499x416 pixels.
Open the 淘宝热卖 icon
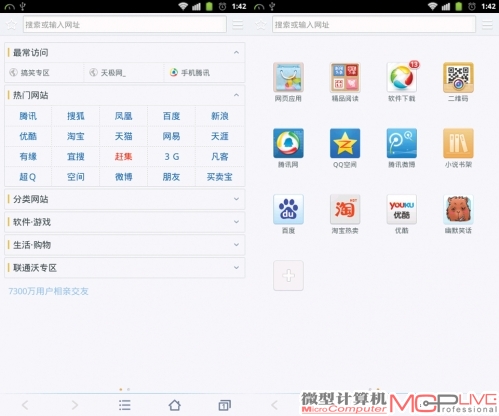[345, 209]
